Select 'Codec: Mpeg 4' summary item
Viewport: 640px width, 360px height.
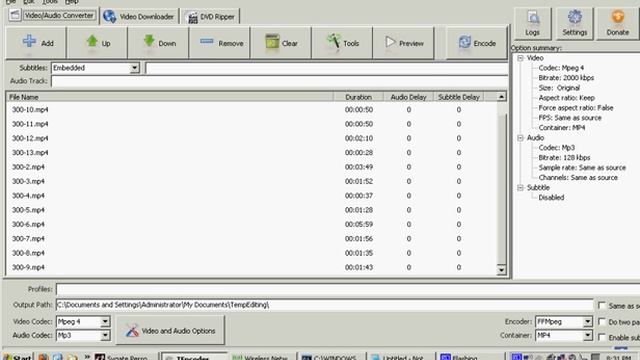click(x=561, y=68)
